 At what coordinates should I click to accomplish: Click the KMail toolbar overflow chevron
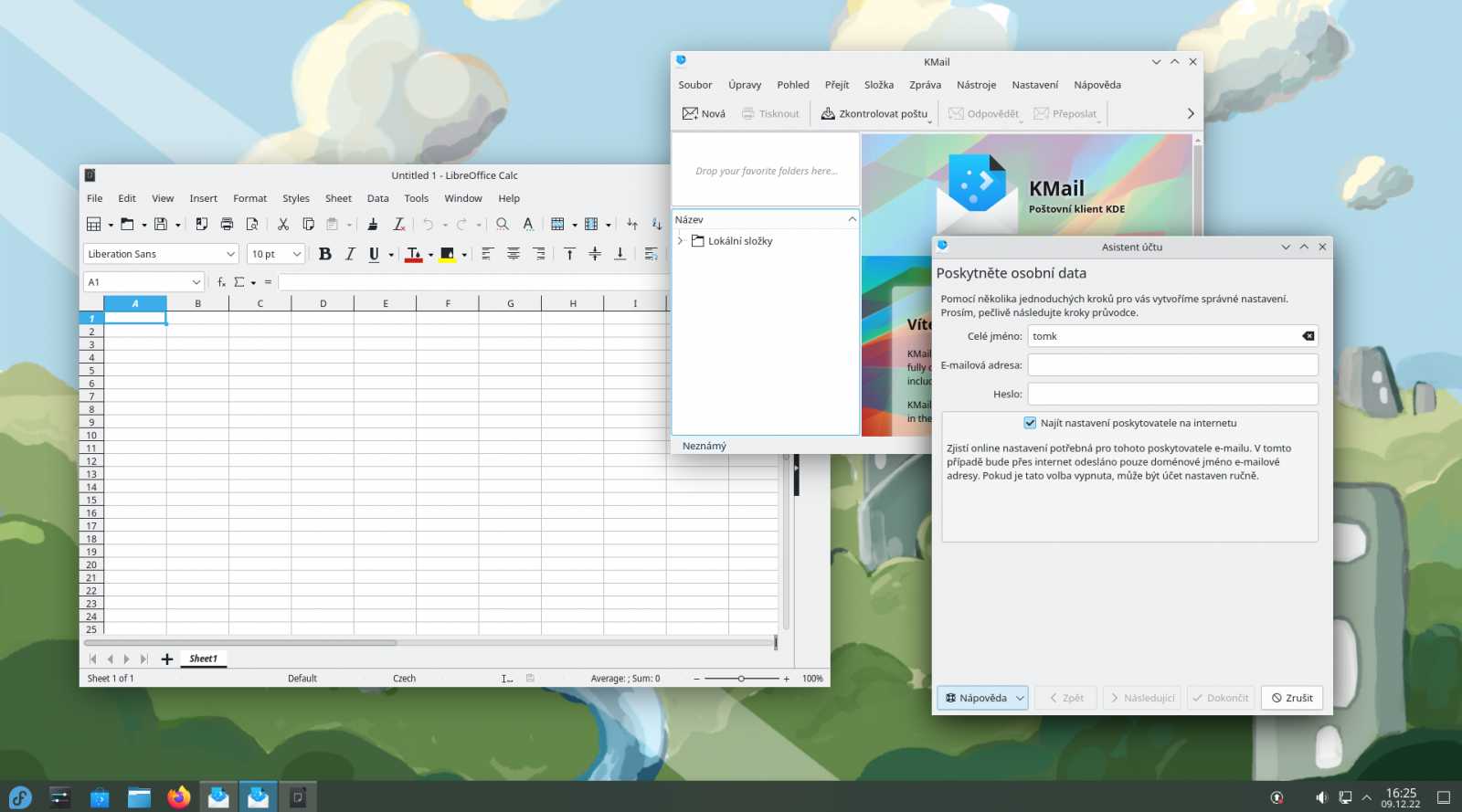pyautogui.click(x=1191, y=113)
